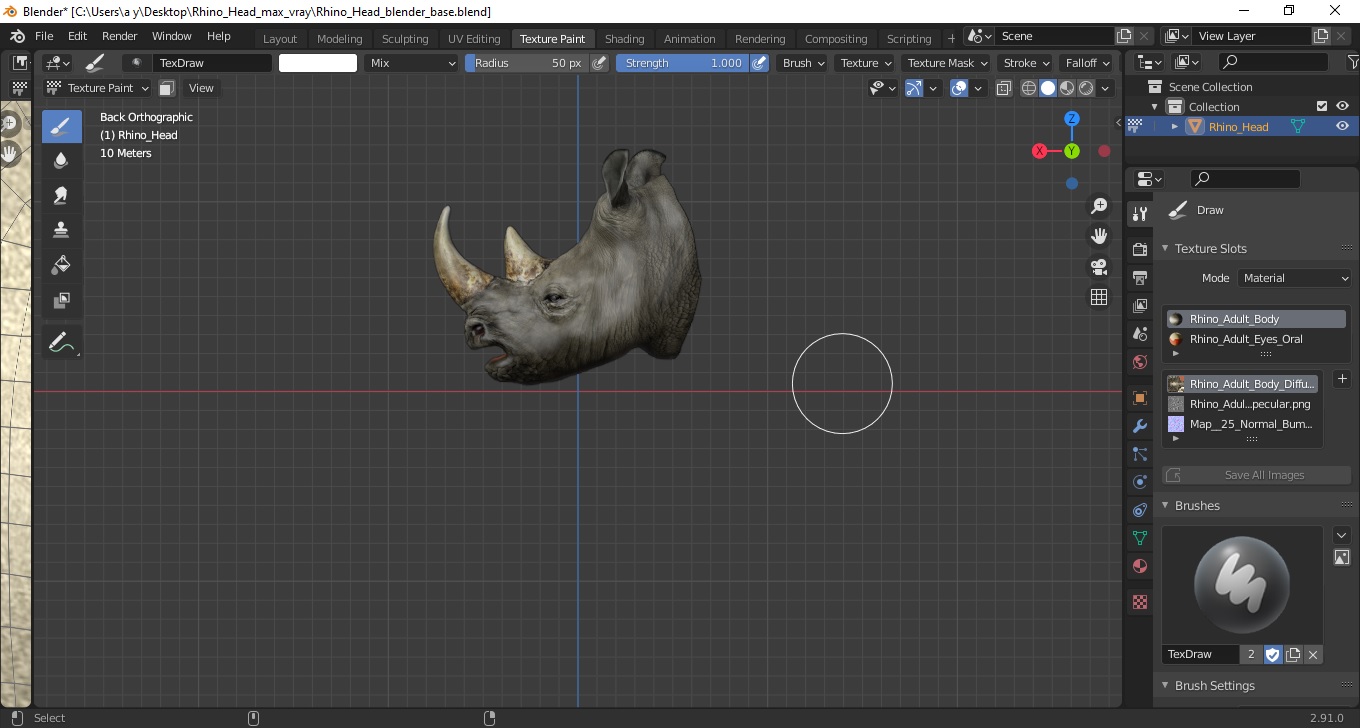
Task: Click the Radius slider field
Action: 527,63
